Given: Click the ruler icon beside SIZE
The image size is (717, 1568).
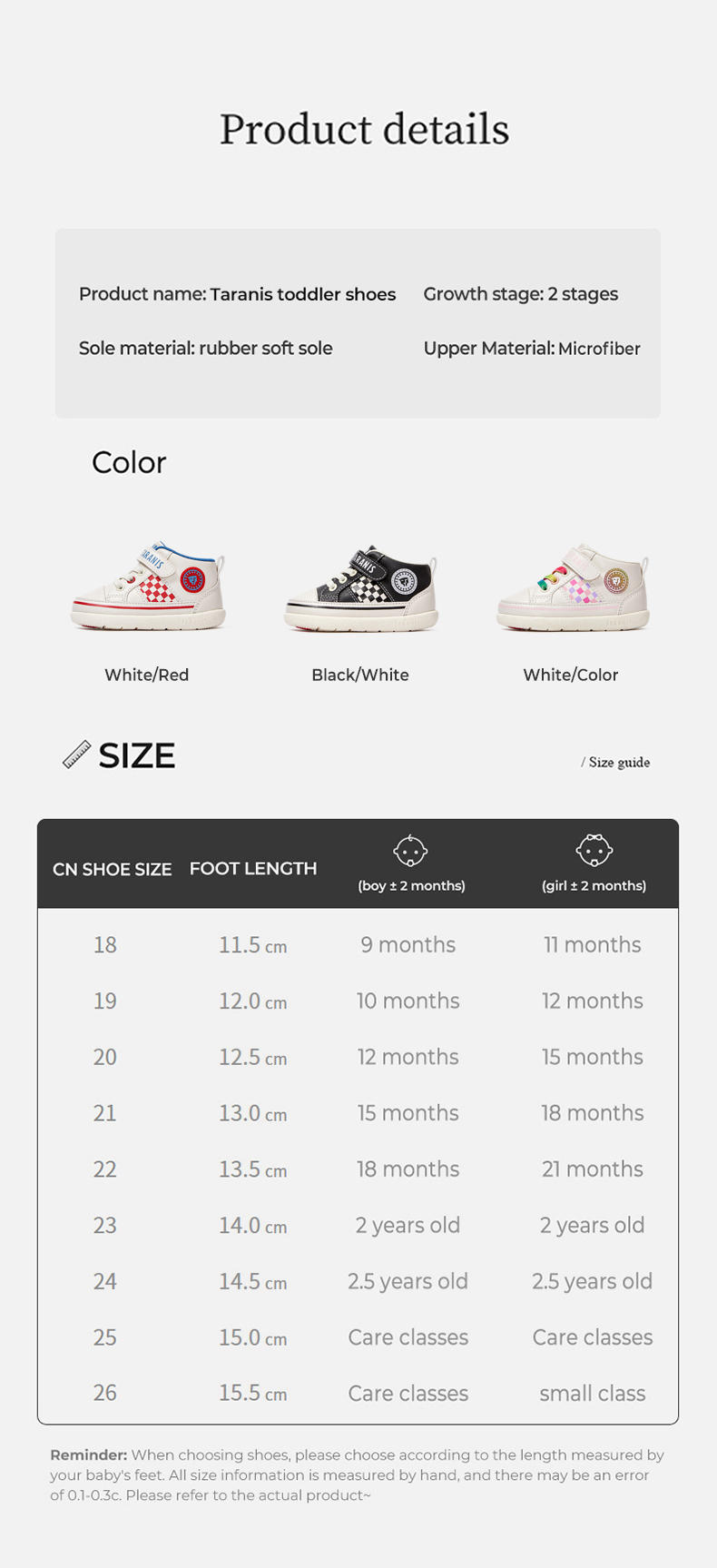Looking at the screenshot, I should [x=76, y=754].
